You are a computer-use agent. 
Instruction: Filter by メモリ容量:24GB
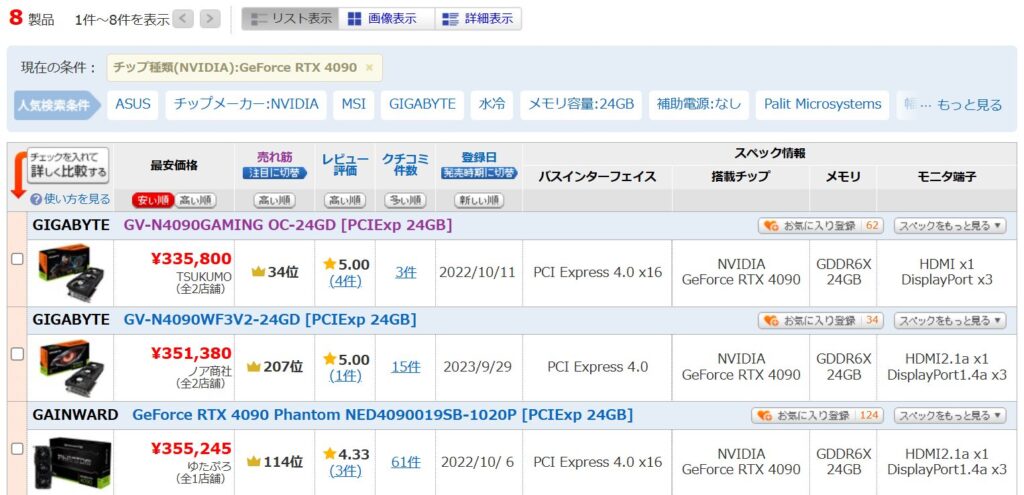point(581,104)
